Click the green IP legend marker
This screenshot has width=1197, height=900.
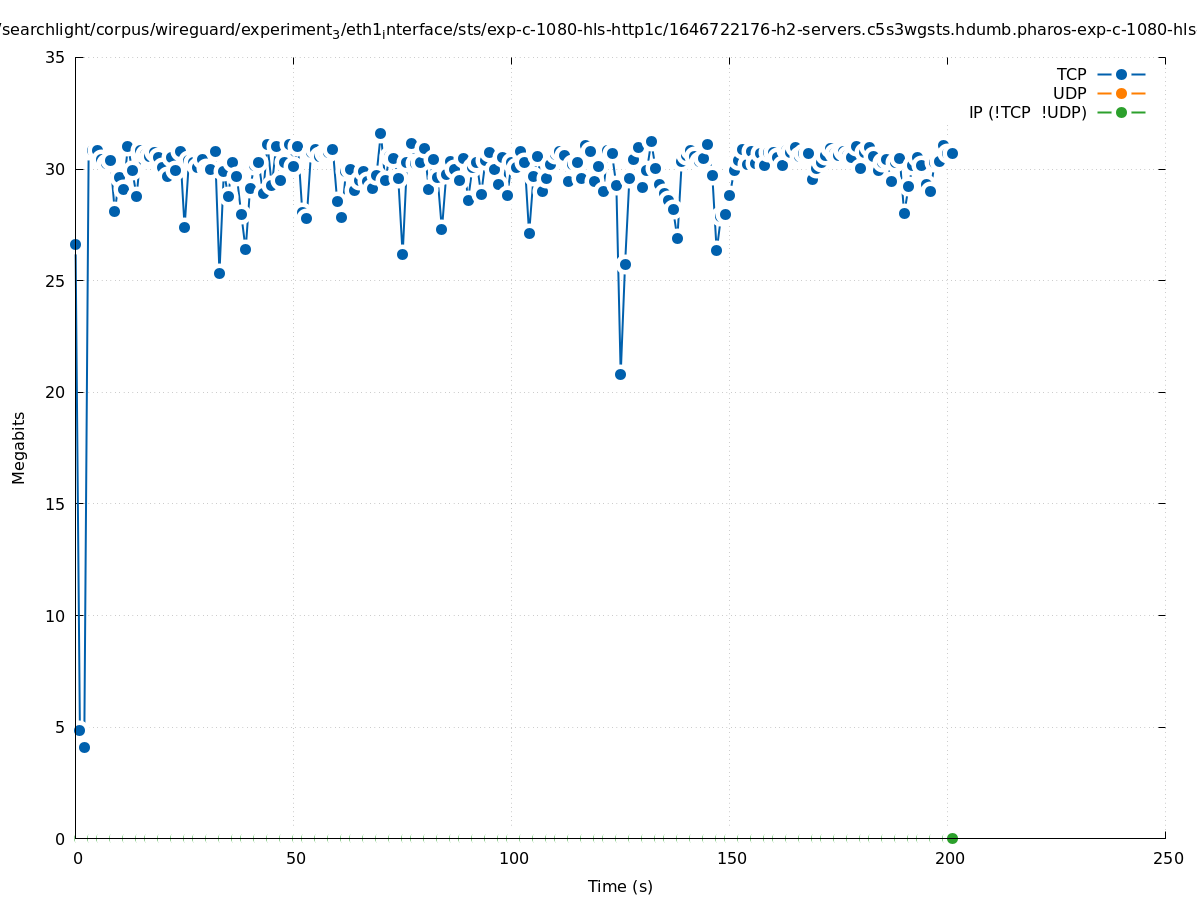(x=1120, y=112)
